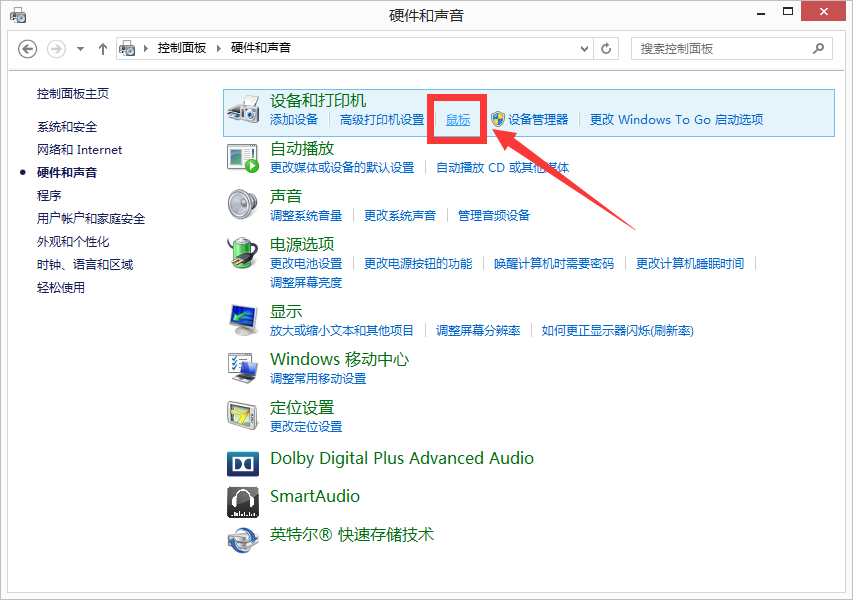Viewport: 853px width, 600px height.
Task: Click the shield icon beside 设备管理器
Action: [x=498, y=119]
